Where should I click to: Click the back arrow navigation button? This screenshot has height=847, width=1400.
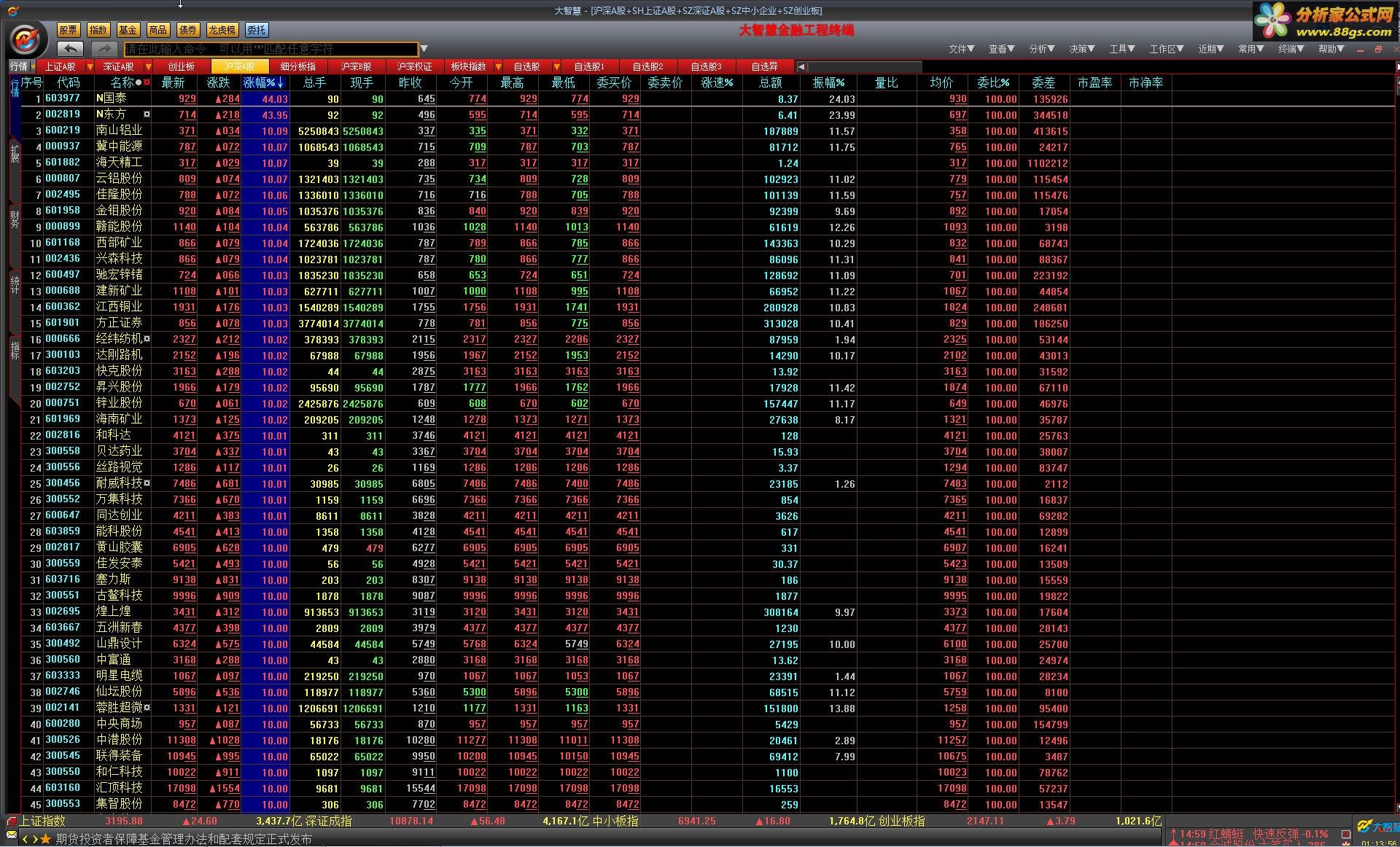[x=70, y=49]
